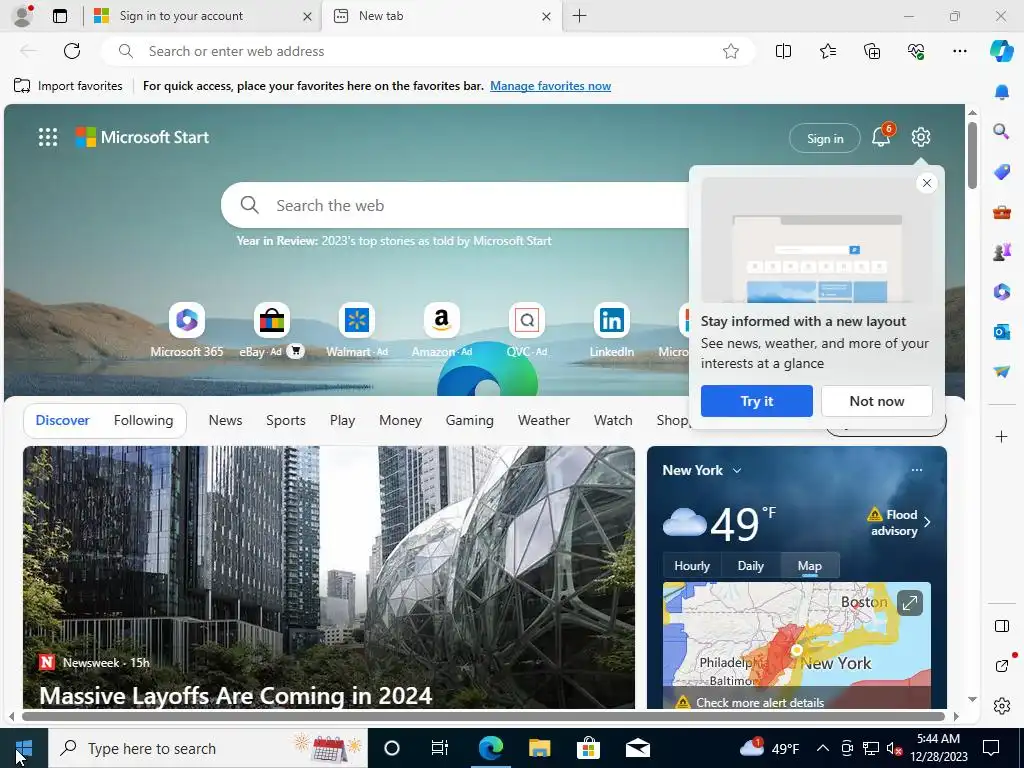Open sidebar settings gear at bottom
This screenshot has width=1024, height=768.
point(1001,706)
